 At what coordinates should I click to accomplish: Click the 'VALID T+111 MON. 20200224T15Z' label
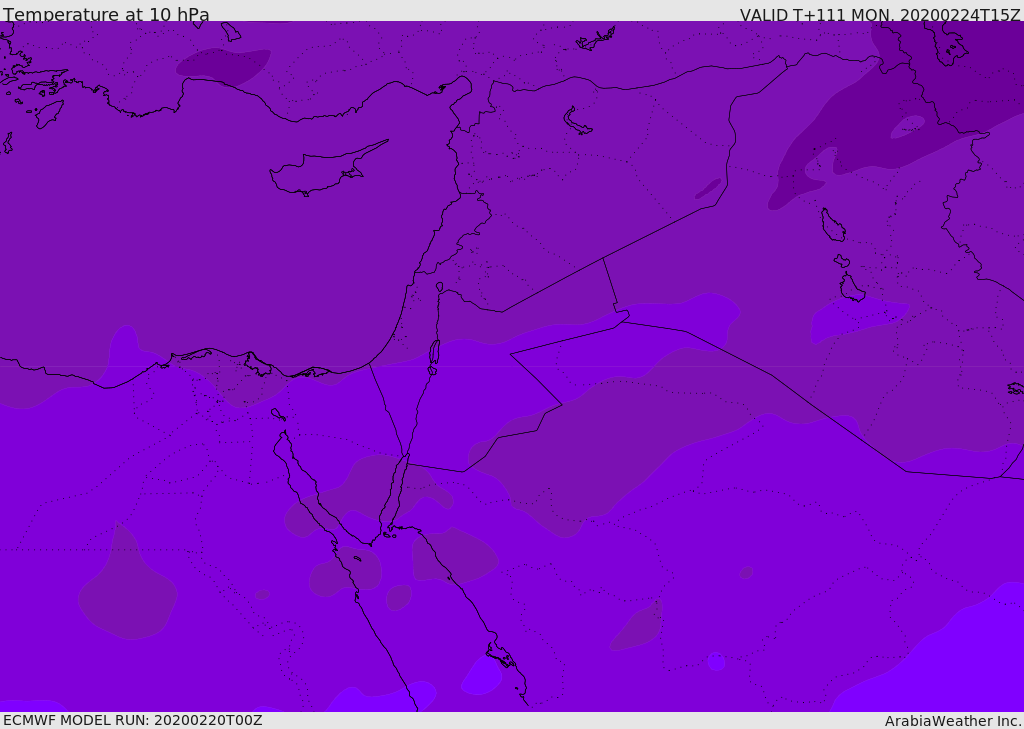[x=880, y=15]
